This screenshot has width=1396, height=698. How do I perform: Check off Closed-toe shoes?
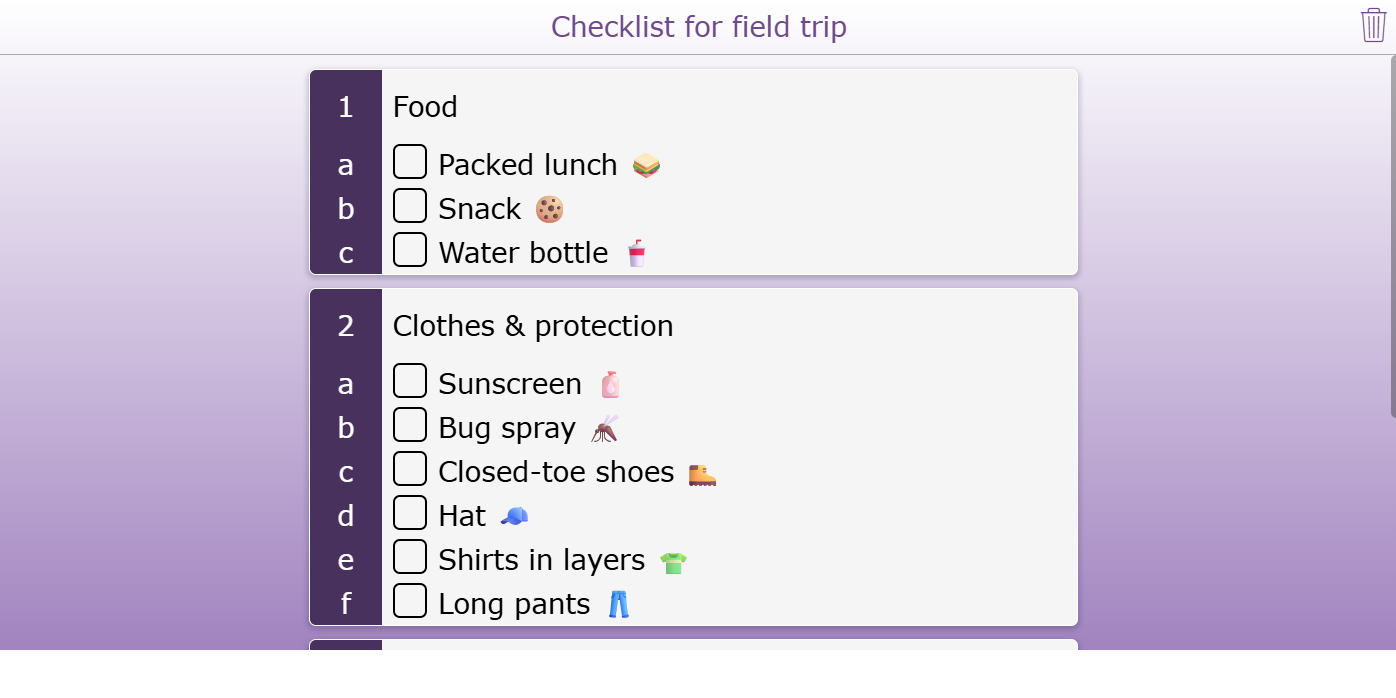point(410,469)
